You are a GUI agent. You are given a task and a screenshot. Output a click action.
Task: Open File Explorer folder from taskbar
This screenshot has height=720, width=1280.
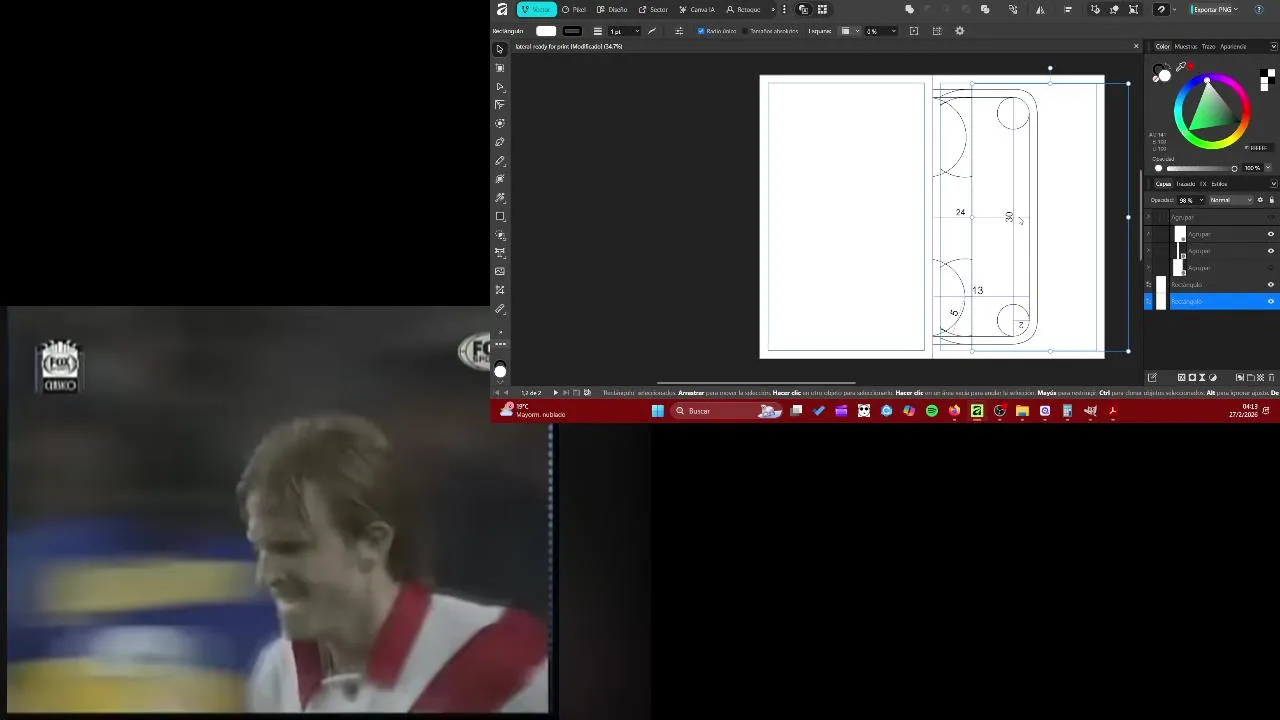coord(1022,411)
